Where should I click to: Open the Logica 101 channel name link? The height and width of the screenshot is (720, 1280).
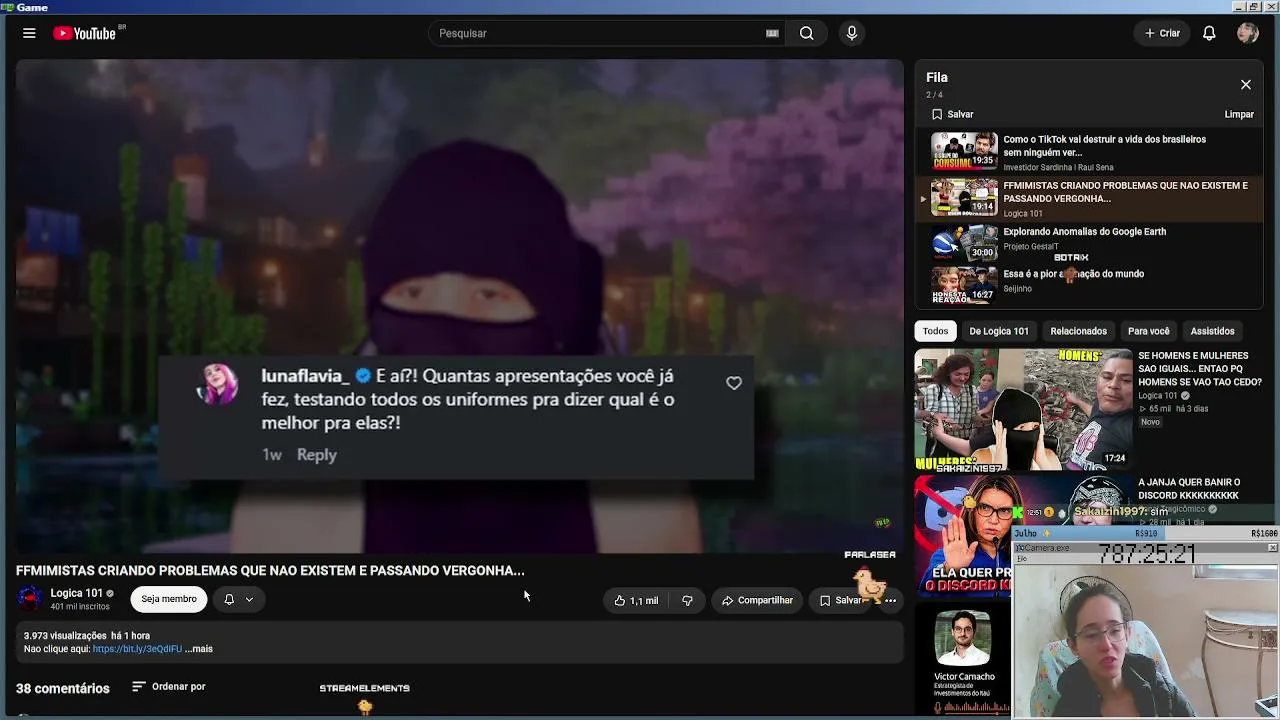[77, 593]
